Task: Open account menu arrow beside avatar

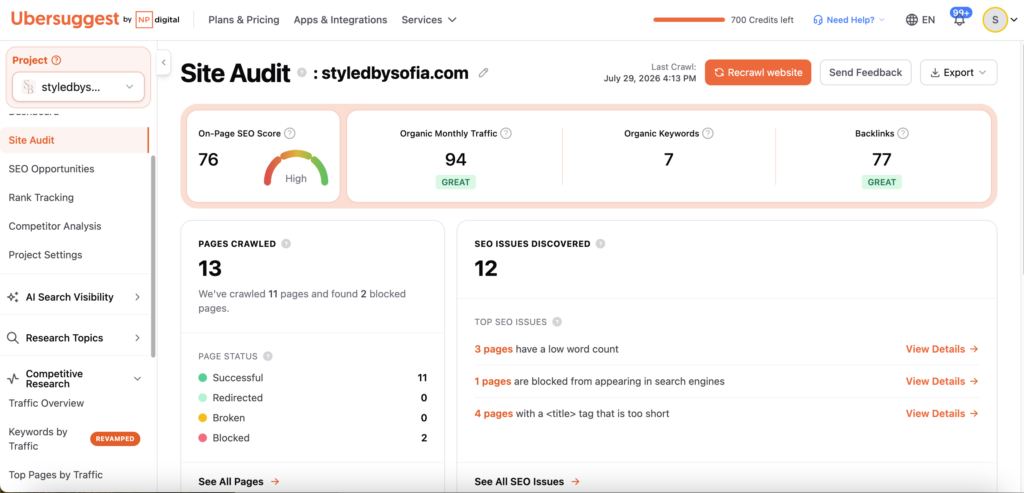Action: tap(1014, 20)
